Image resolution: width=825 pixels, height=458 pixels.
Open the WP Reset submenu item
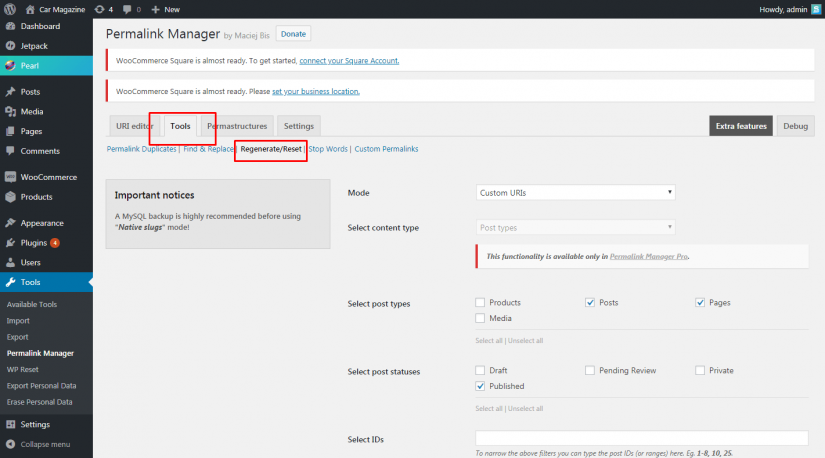(x=23, y=370)
